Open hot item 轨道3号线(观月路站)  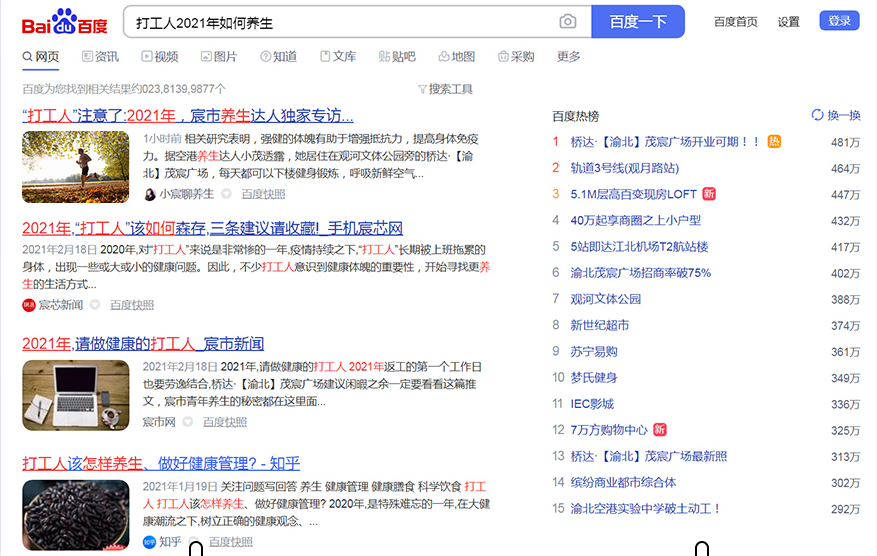click(625, 168)
